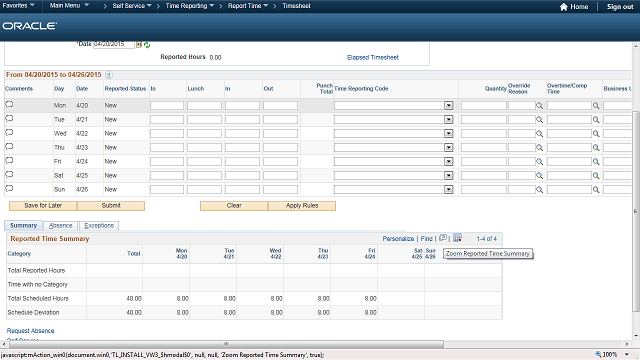
Task: Switch to the Absence tab
Action: point(60,226)
